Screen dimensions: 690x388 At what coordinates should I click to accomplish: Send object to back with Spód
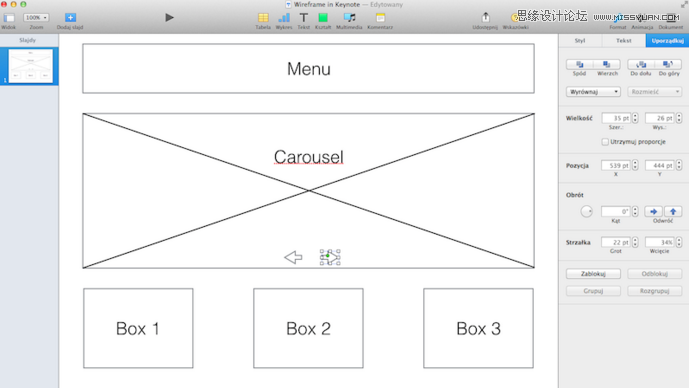click(x=580, y=64)
